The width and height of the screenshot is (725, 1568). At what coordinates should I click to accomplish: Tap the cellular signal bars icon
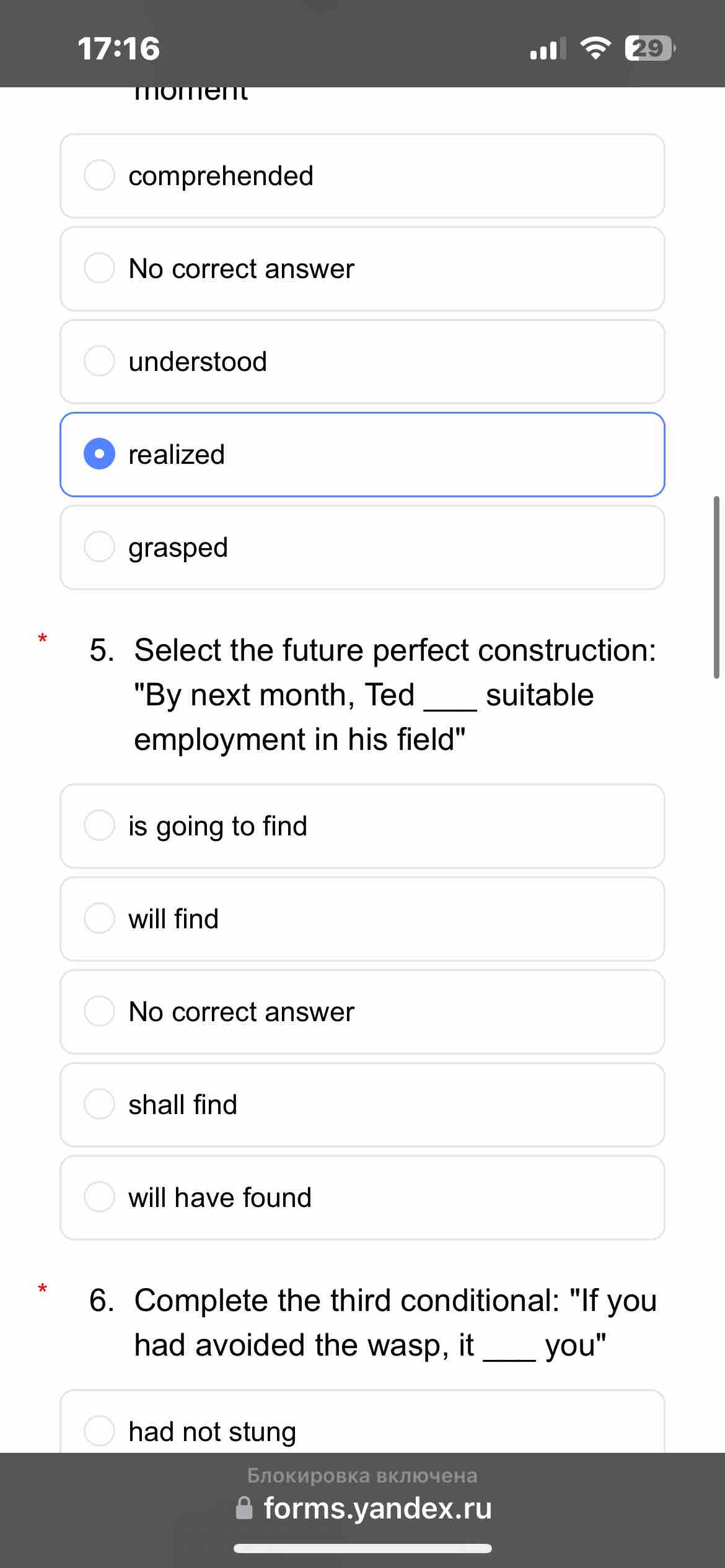pyautogui.click(x=548, y=48)
